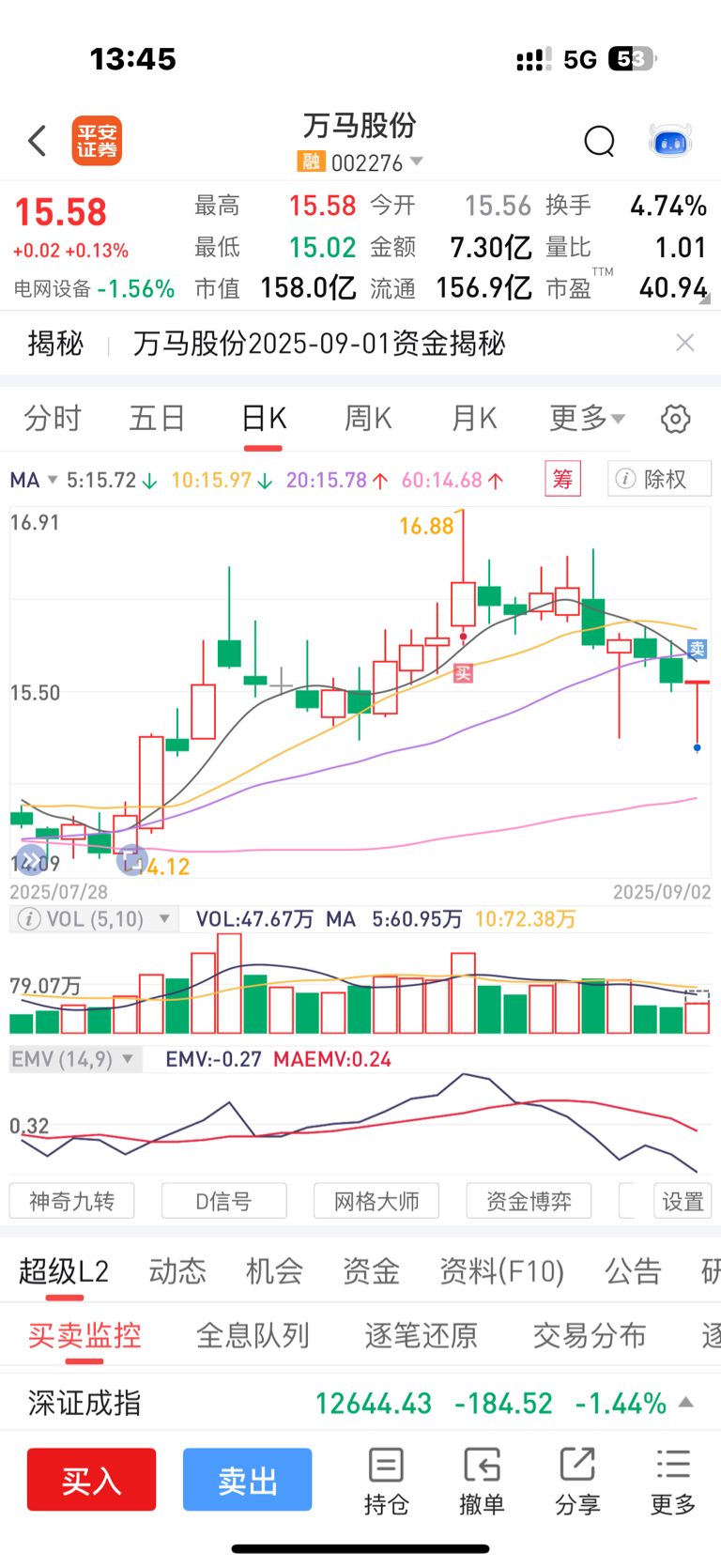The width and height of the screenshot is (721, 1568).
Task: Tap the floating indicator icon near 4.12
Action: pyautogui.click(x=131, y=859)
